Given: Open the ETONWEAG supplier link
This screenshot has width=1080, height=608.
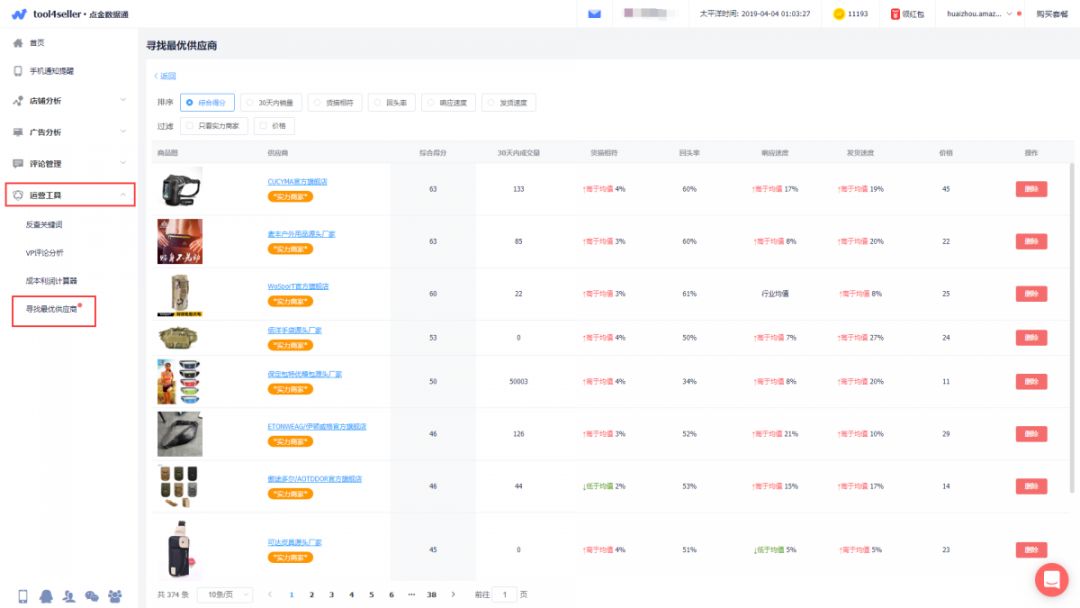Looking at the screenshot, I should pos(317,427).
